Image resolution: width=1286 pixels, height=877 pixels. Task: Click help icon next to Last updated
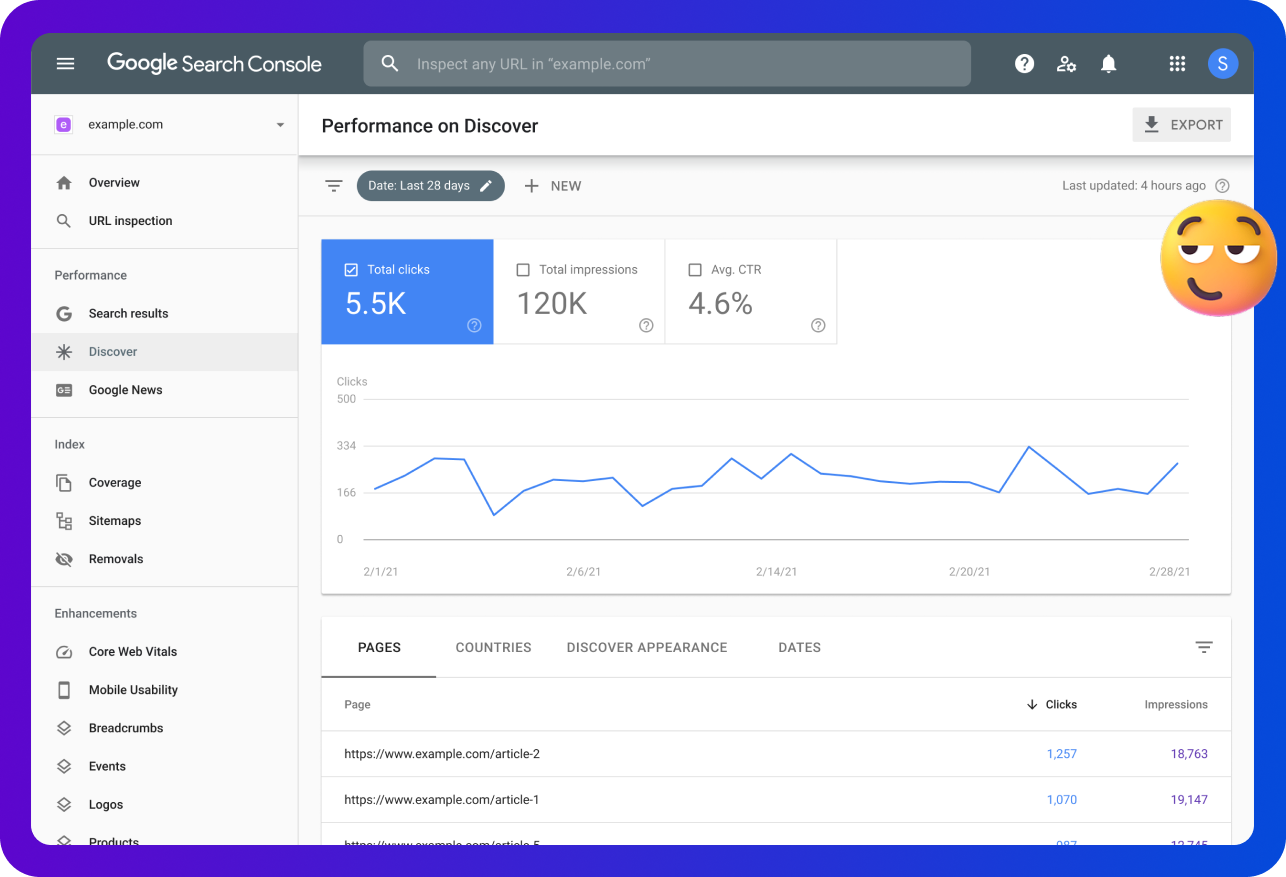1222,186
